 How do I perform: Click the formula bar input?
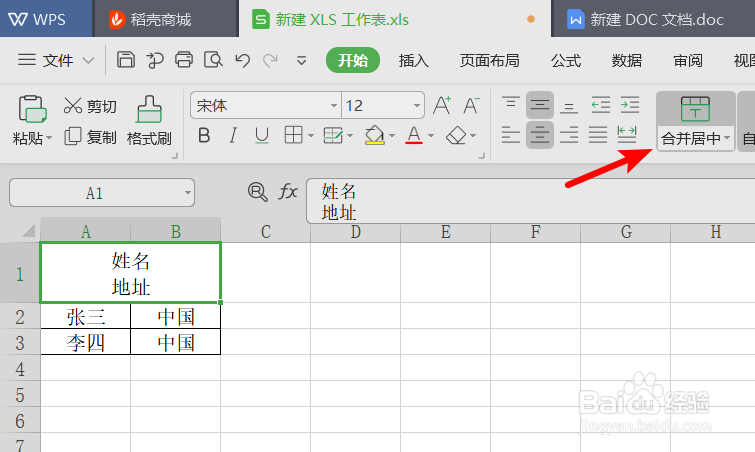[531, 201]
